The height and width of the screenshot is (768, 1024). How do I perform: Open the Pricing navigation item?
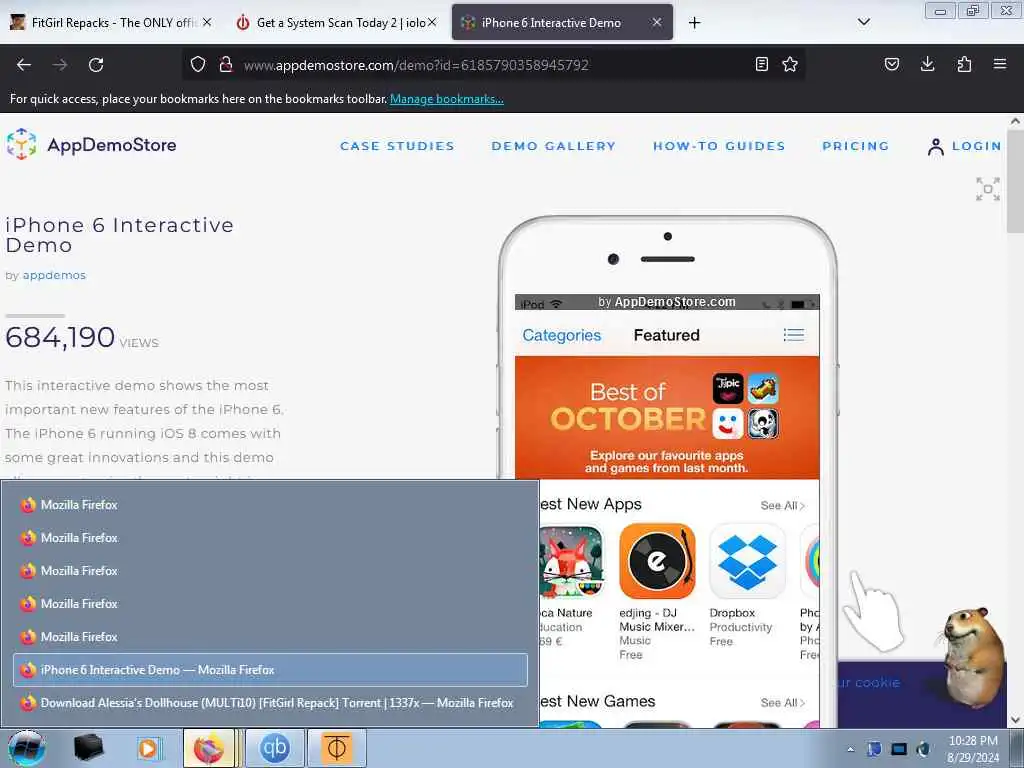pos(856,146)
